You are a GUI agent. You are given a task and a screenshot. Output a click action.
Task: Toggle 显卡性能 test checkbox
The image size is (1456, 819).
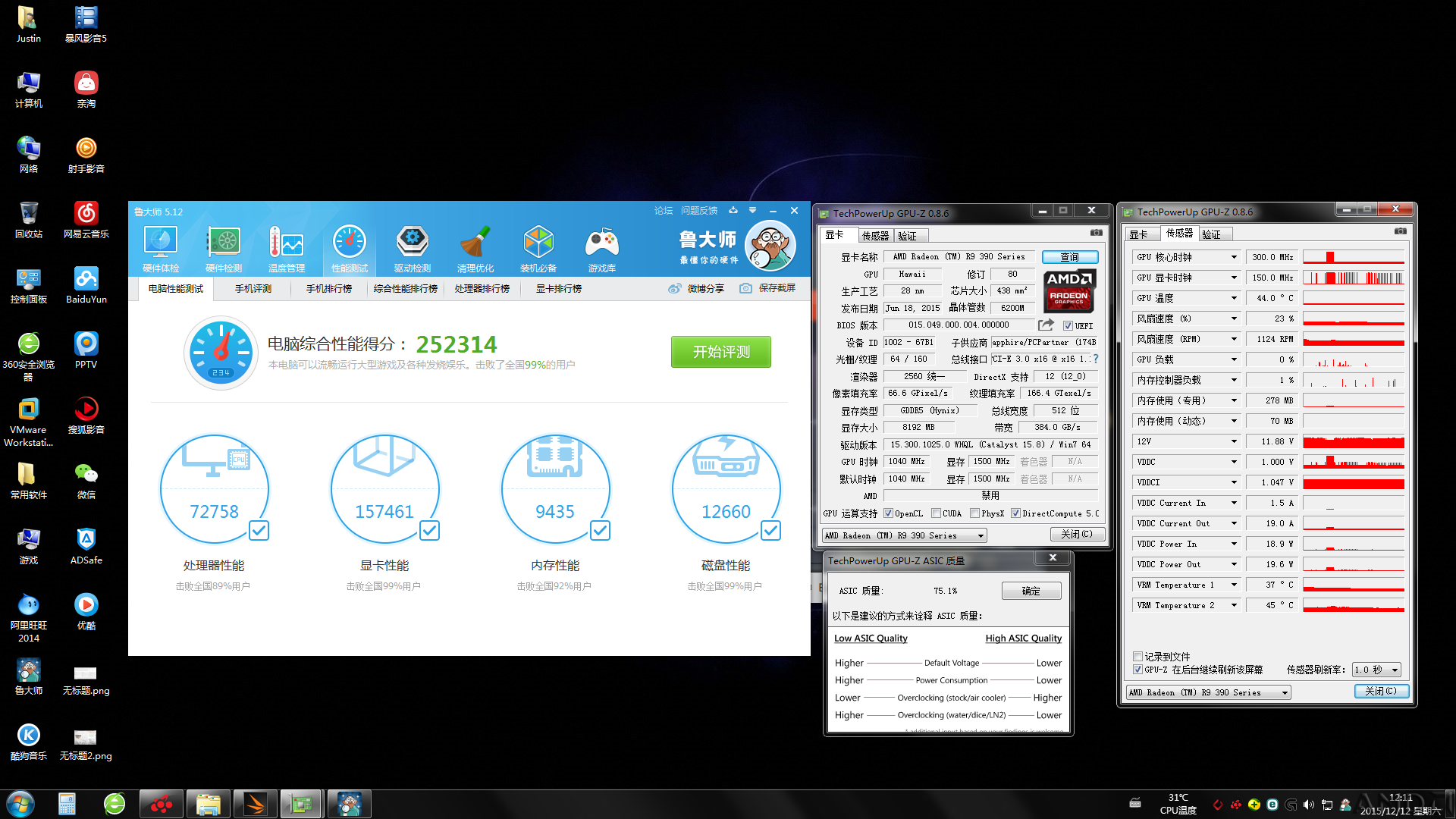pos(429,530)
